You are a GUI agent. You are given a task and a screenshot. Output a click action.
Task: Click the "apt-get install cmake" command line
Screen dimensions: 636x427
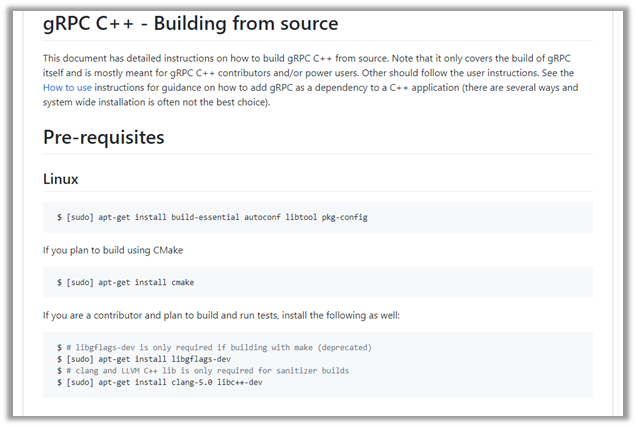click(125, 282)
